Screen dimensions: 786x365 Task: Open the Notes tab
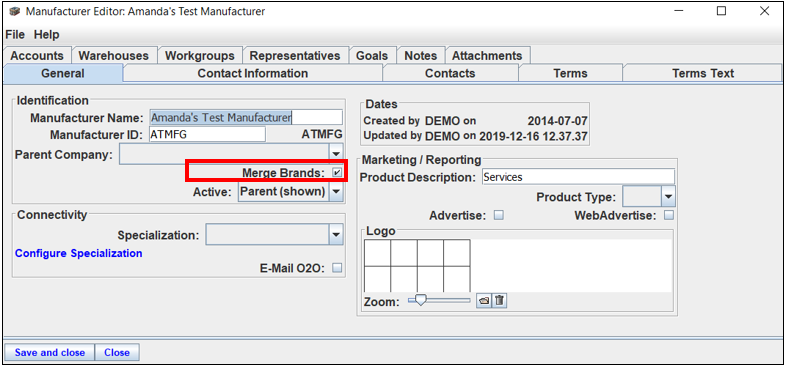pyautogui.click(x=421, y=56)
